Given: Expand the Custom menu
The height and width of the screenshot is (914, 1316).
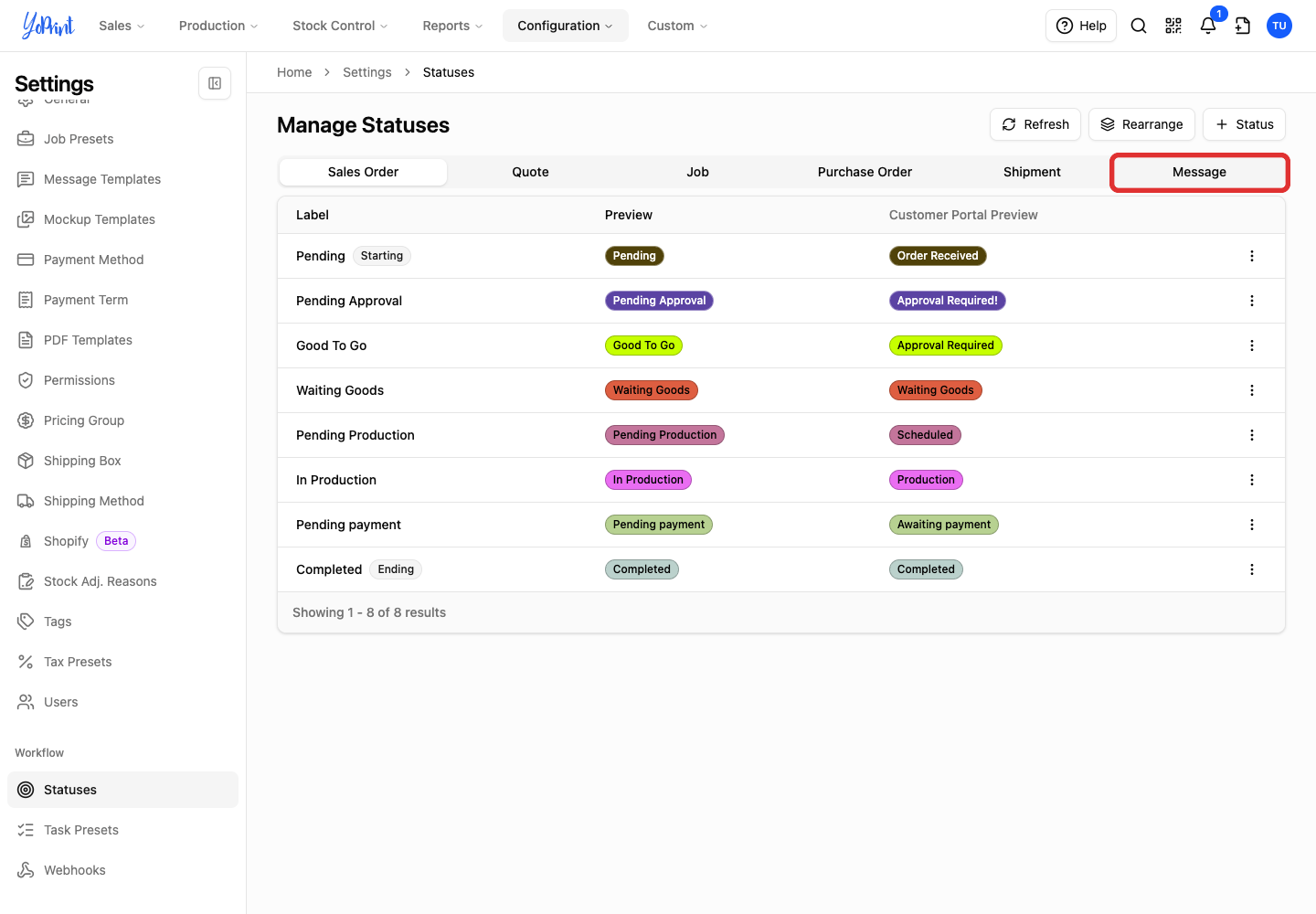Looking at the screenshot, I should tap(677, 26).
